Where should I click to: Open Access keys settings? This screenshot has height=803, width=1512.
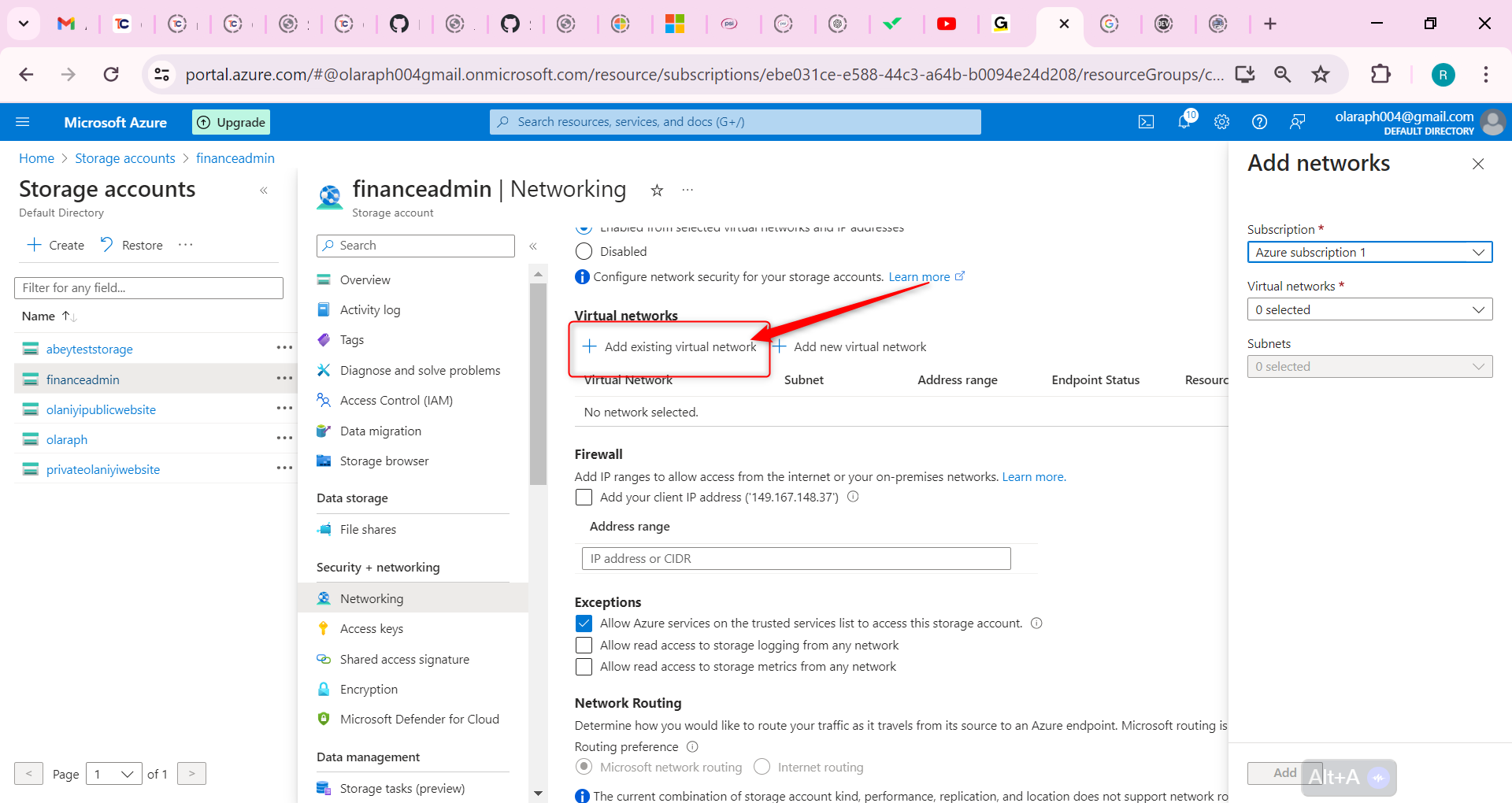[371, 628]
